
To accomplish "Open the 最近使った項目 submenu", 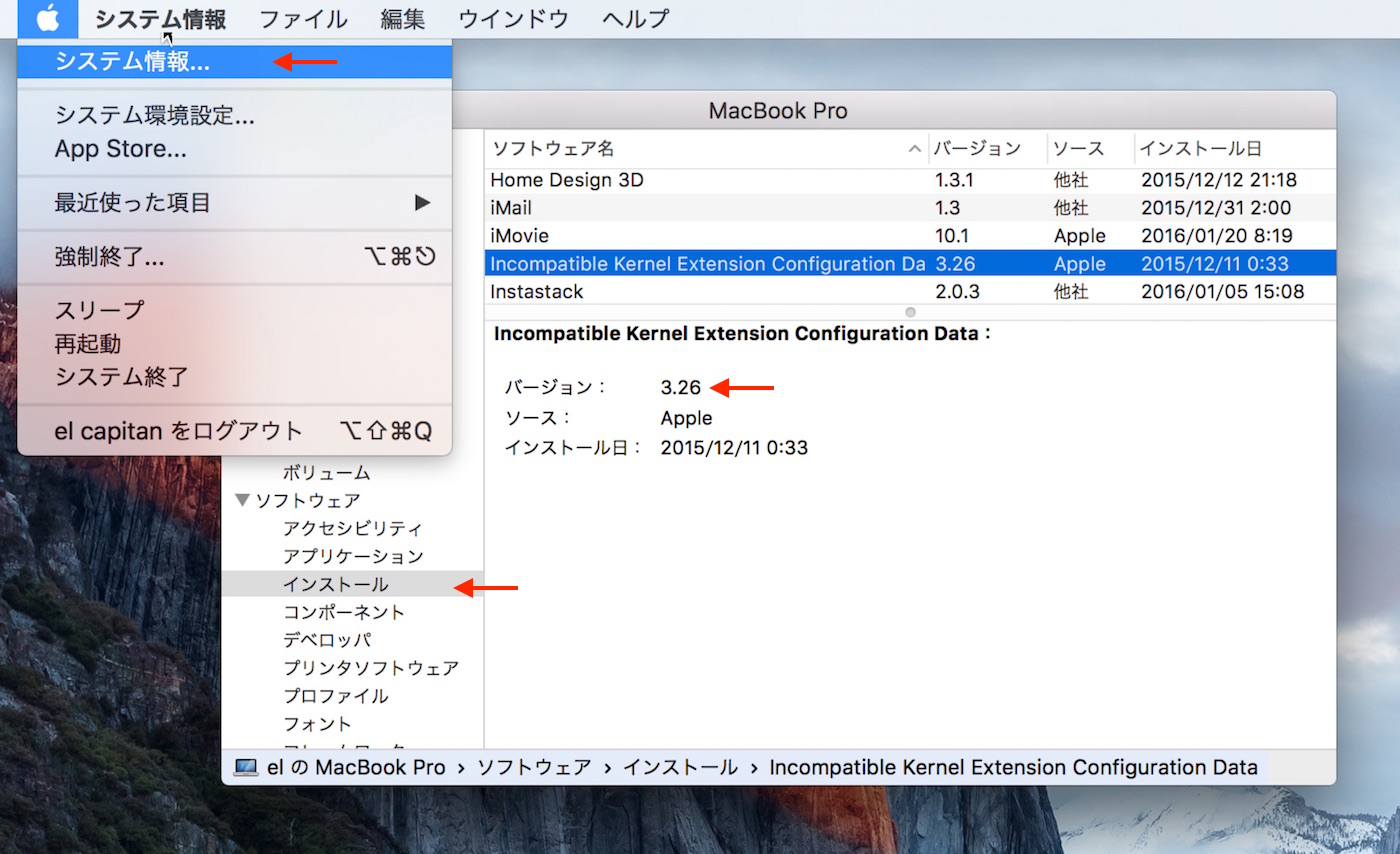I will click(x=235, y=203).
